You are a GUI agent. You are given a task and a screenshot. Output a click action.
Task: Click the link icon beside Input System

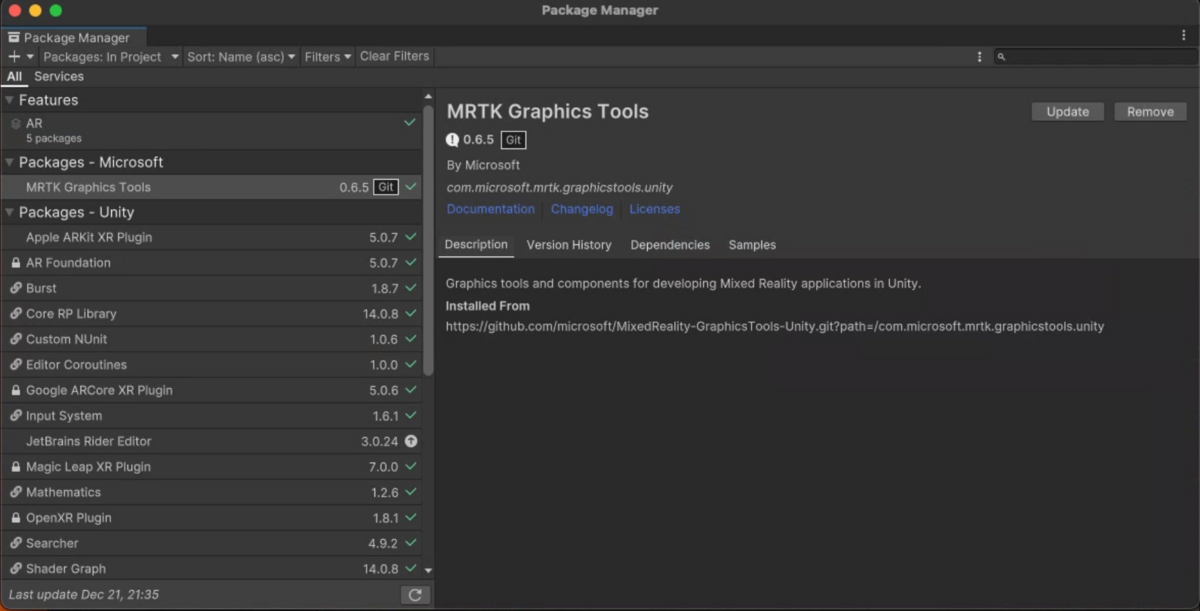15,416
